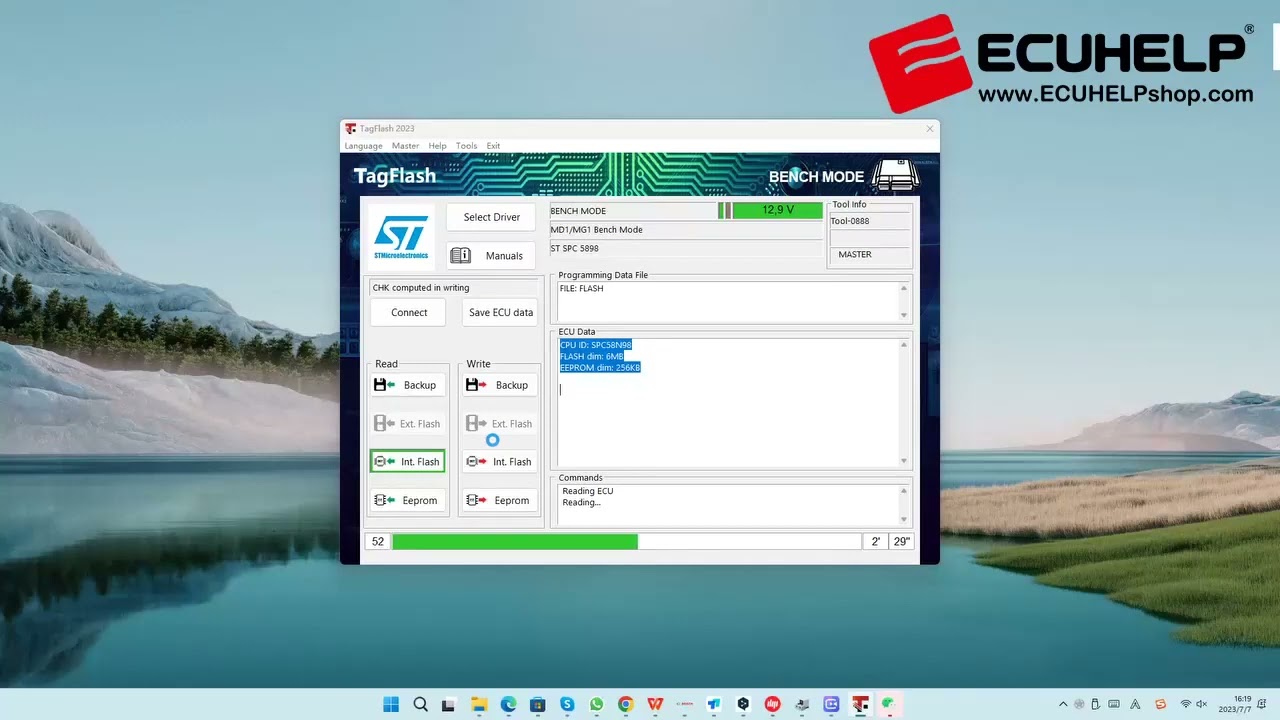Click the Sogou input method tray icon
This screenshot has width=1280, height=720.
(x=1161, y=704)
